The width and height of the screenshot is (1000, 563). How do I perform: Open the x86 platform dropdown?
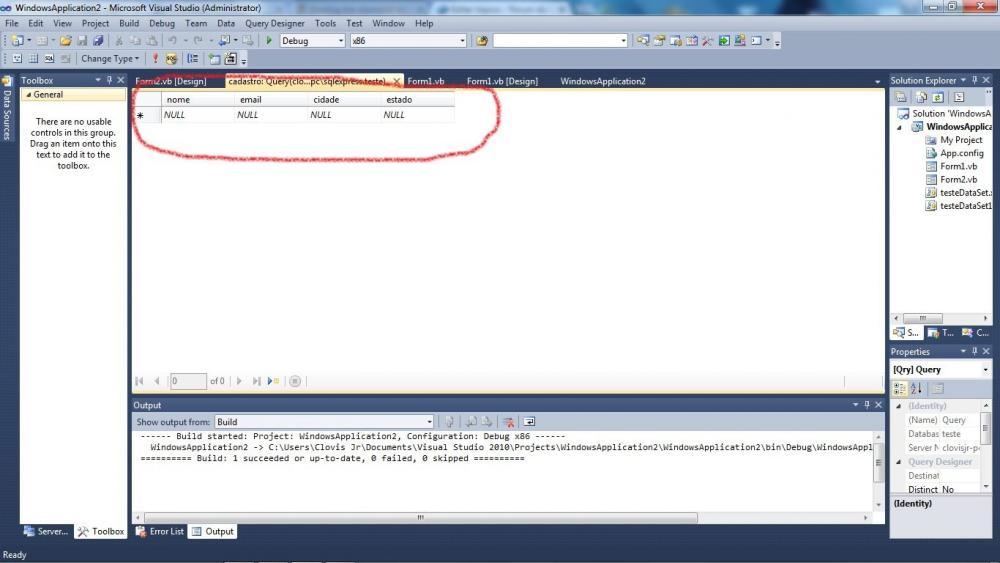click(x=462, y=41)
